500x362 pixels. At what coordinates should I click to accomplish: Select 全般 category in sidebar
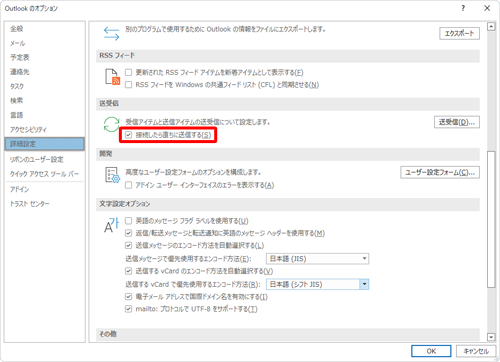tap(45, 29)
